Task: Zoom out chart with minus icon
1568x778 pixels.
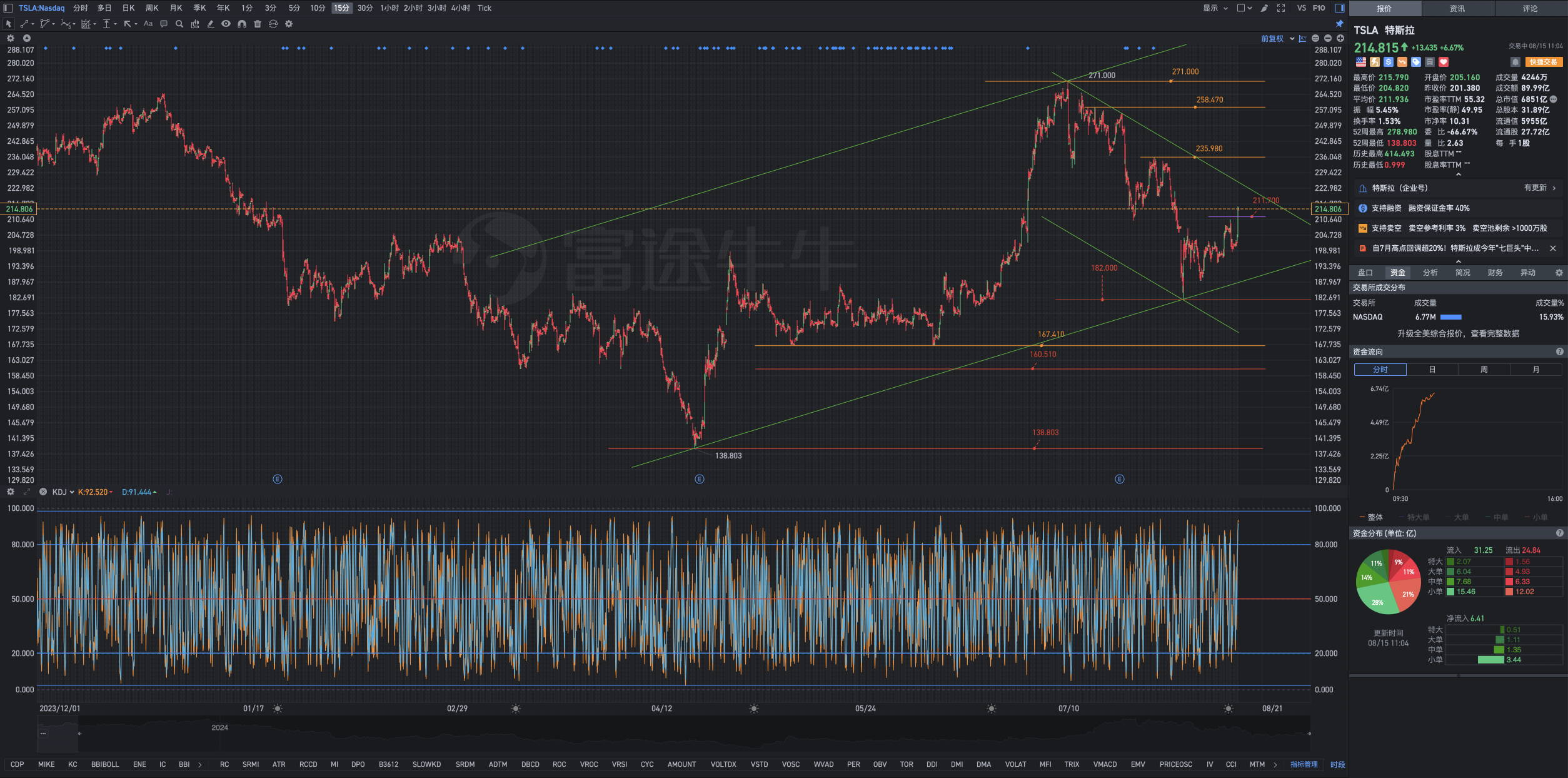Action: point(1328,38)
